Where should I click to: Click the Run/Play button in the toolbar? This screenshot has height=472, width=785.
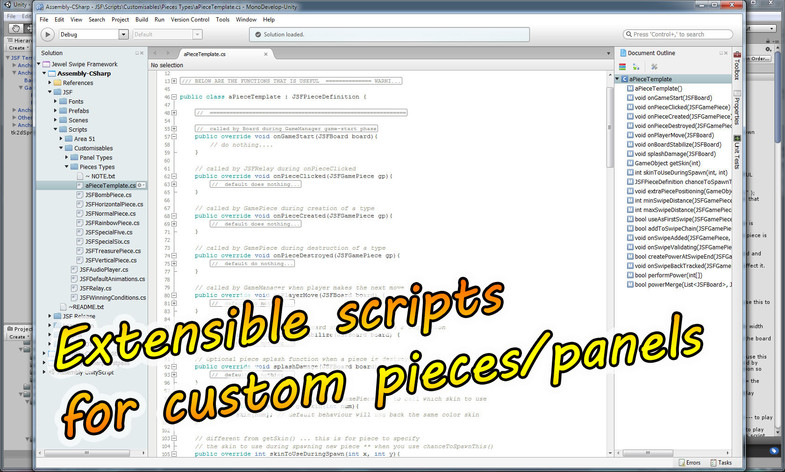point(47,35)
